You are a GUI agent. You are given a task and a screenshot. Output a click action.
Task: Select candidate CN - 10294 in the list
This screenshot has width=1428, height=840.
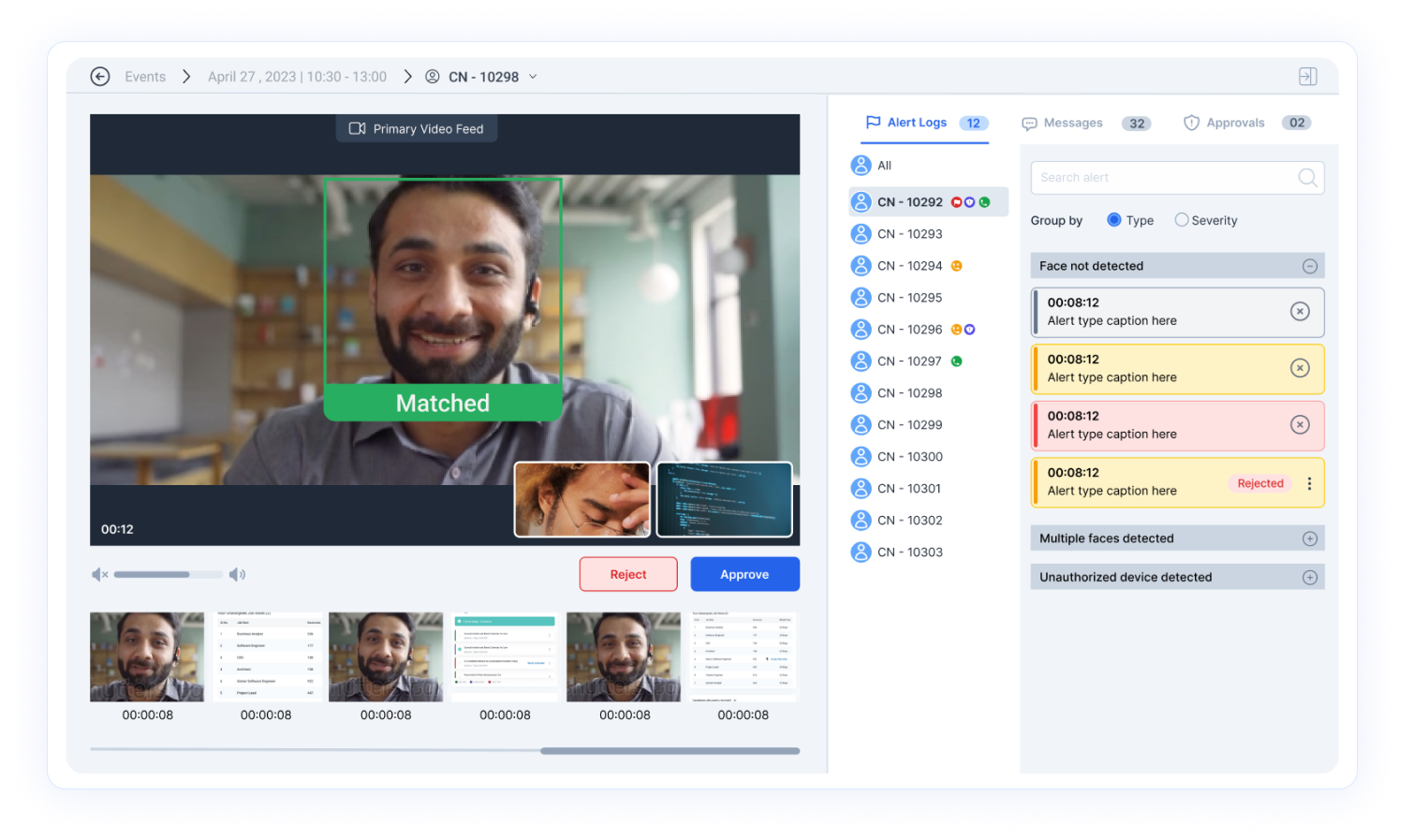(909, 266)
